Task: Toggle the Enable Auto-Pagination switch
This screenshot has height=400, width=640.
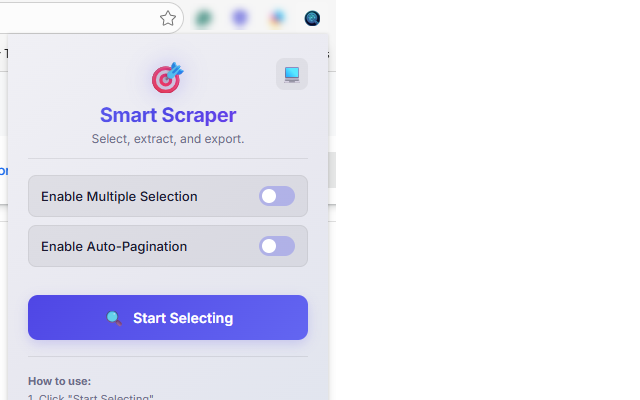Action: pyautogui.click(x=277, y=246)
